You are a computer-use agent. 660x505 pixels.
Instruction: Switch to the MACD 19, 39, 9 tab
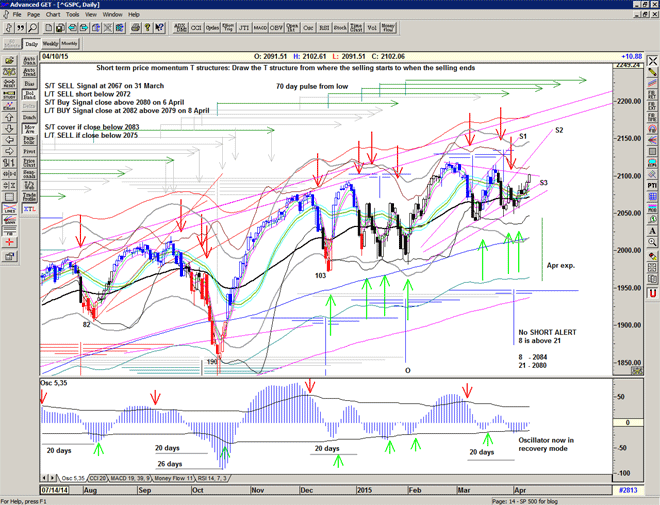(x=135, y=480)
